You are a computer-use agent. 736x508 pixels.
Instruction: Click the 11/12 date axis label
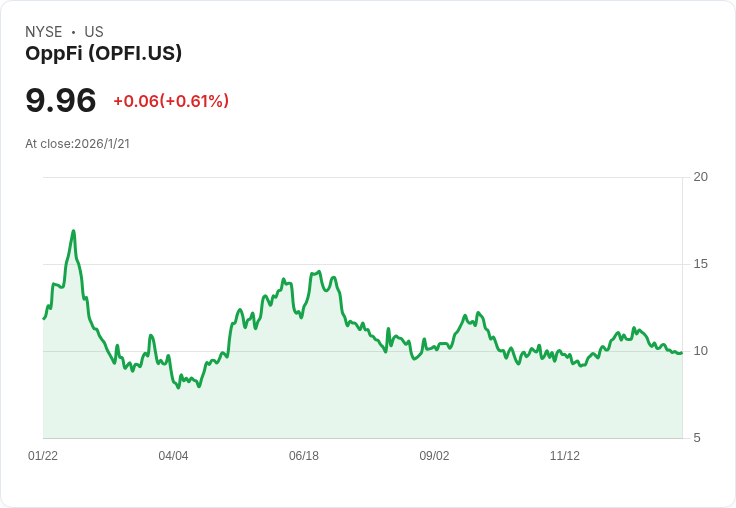(x=565, y=456)
